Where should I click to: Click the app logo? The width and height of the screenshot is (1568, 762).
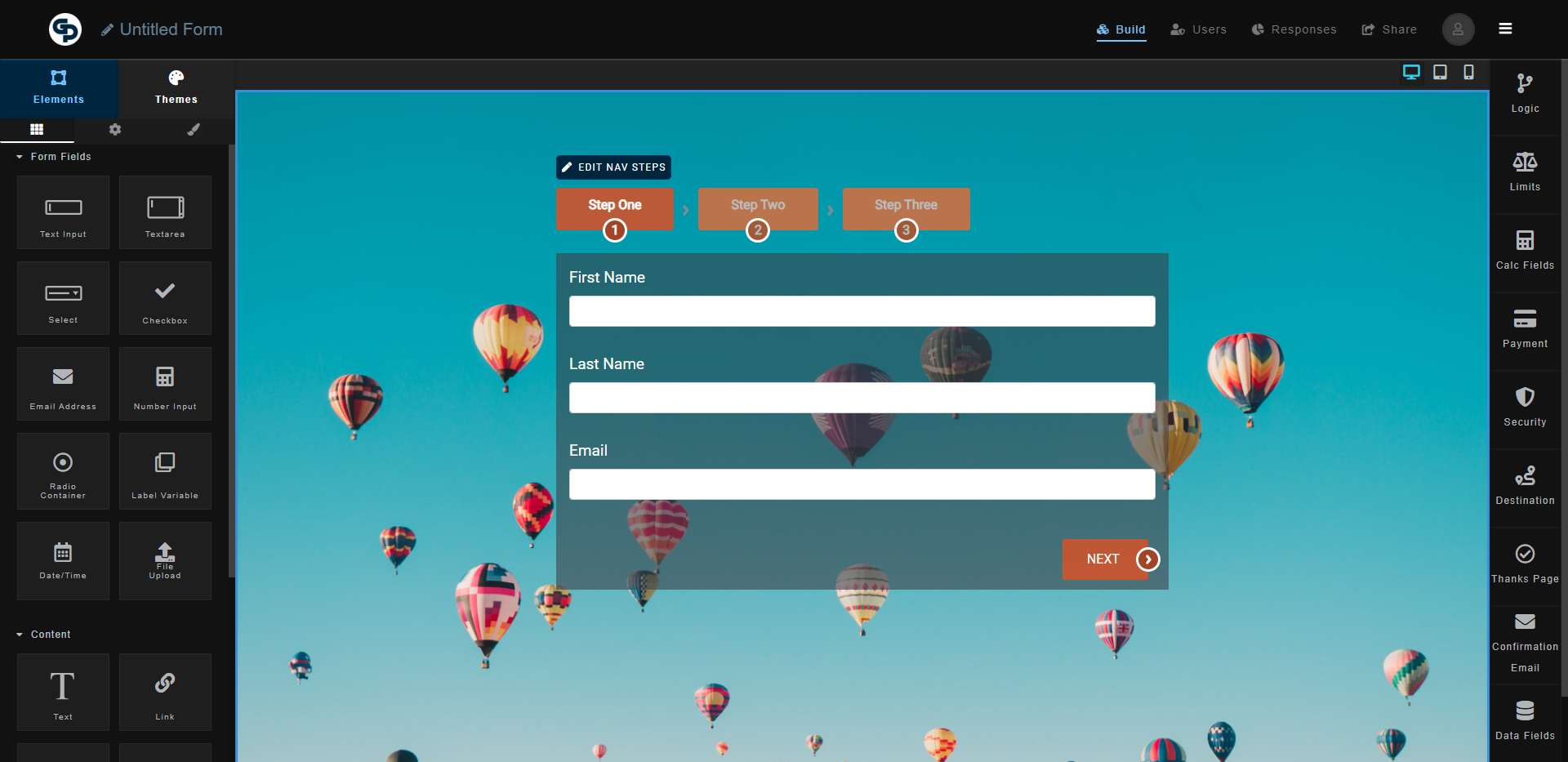65,29
